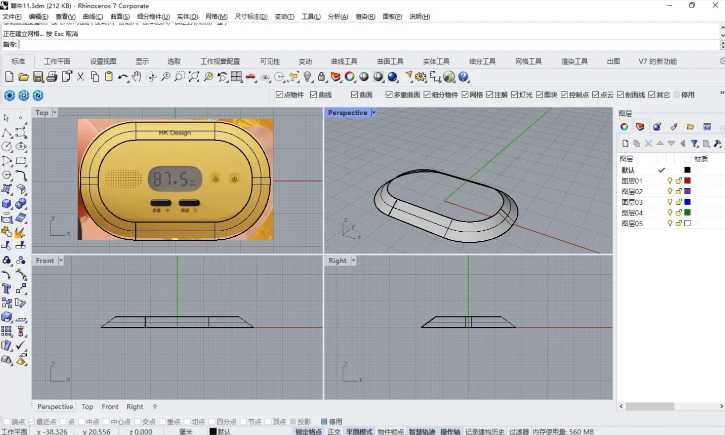Image resolution: width=725 pixels, height=435 pixels.
Task: Click the New file icon in toolbar
Action: pos(8,77)
